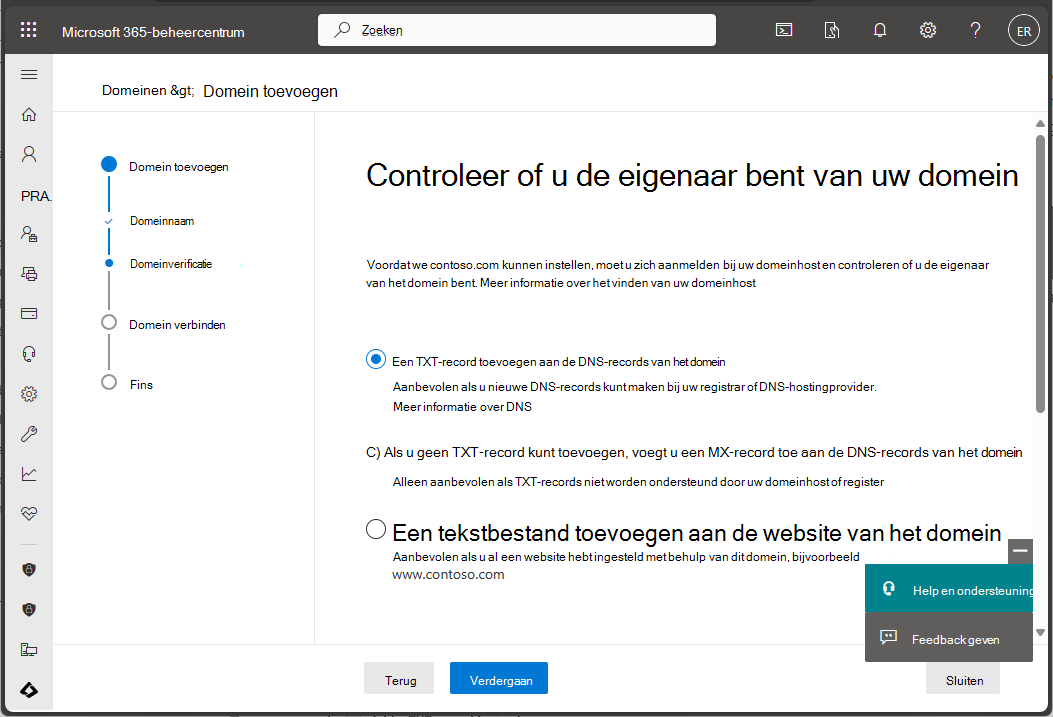Screen dimensions: 1053x717
Task: Open the printer resources sidebar icon
Action: tap(29, 274)
